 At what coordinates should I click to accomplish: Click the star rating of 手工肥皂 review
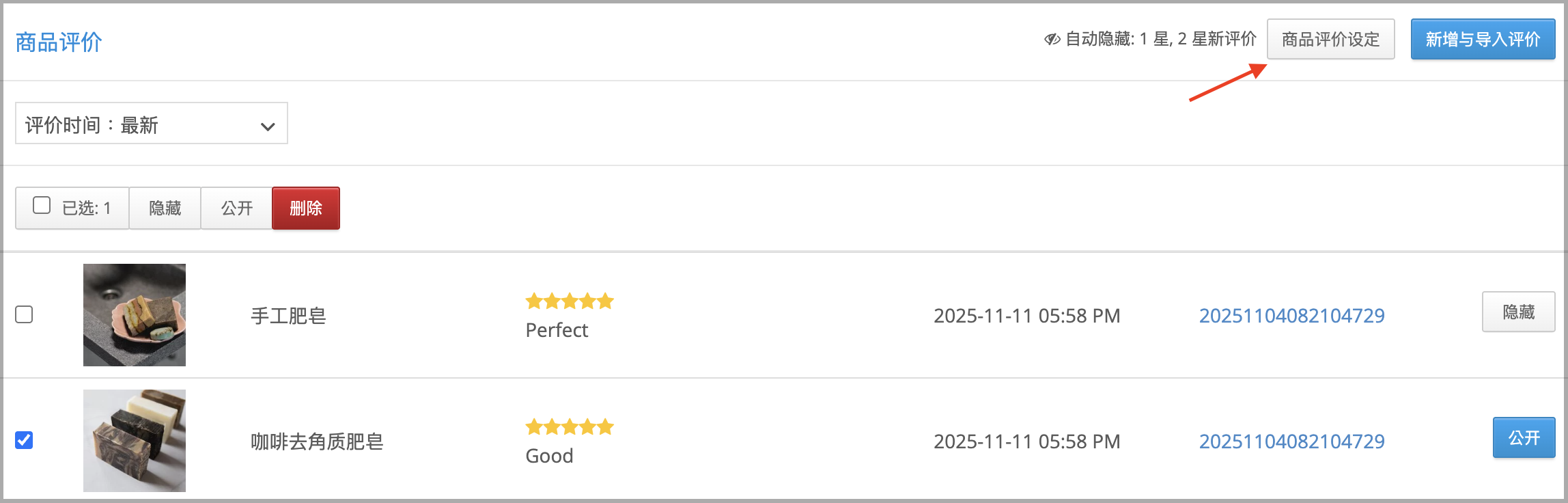(570, 301)
